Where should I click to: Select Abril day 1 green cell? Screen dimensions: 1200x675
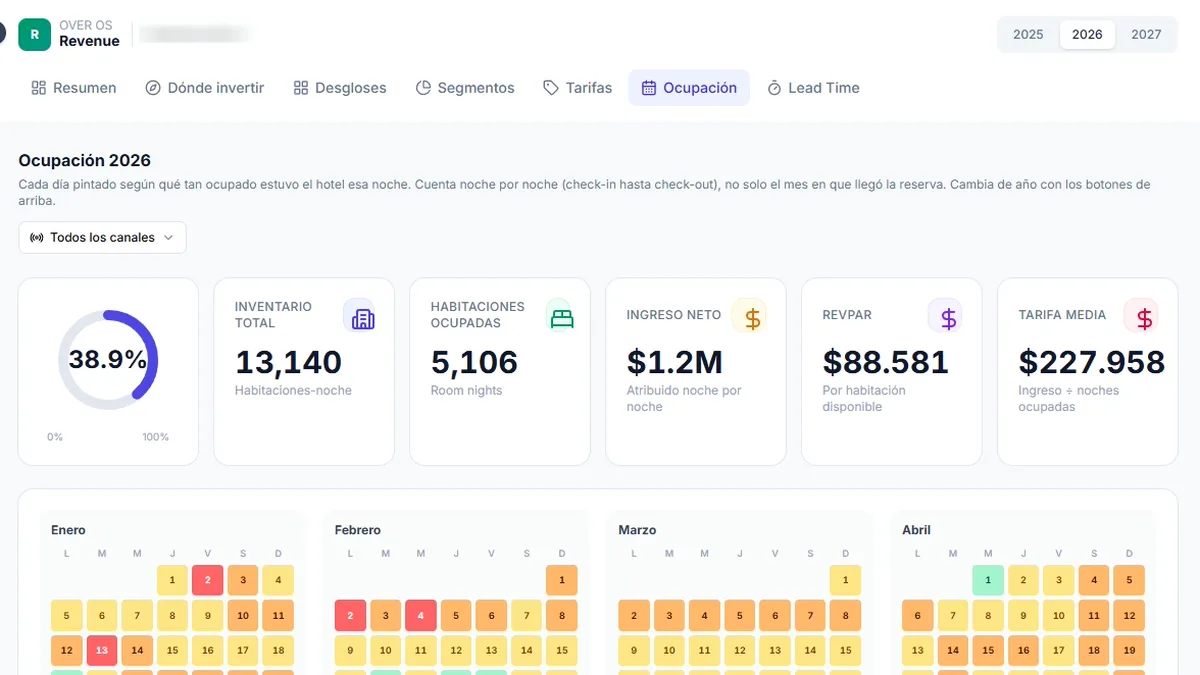[x=988, y=580]
